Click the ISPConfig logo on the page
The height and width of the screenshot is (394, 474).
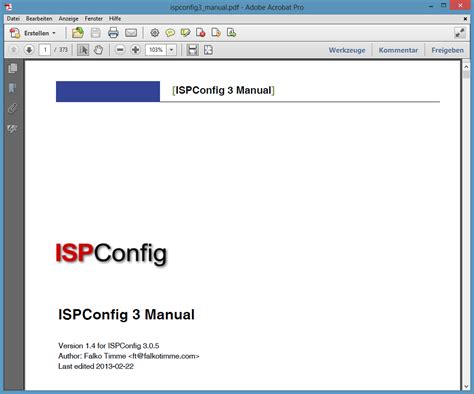111,254
